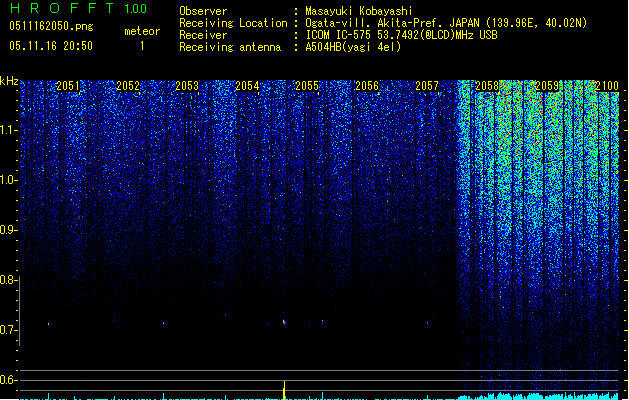
Task: Click the Receiving antenna label
Action: [230, 47]
